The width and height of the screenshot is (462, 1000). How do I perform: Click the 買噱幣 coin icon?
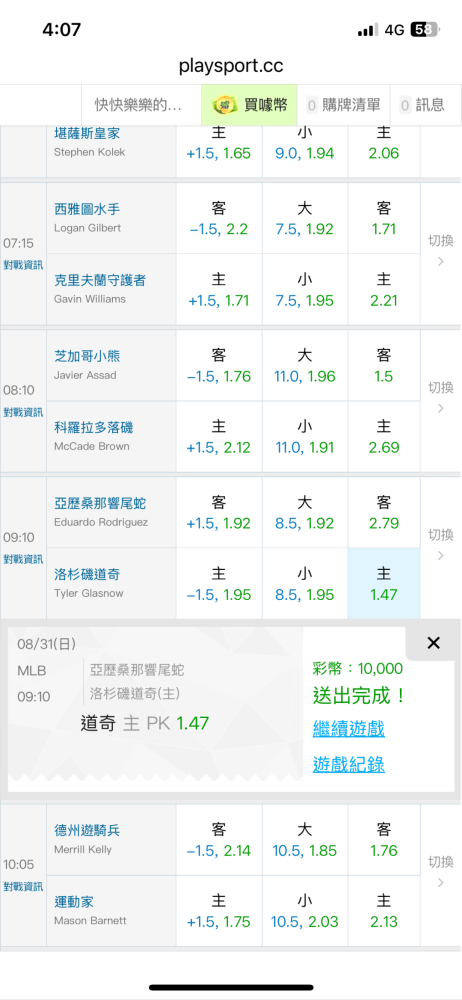[223, 105]
